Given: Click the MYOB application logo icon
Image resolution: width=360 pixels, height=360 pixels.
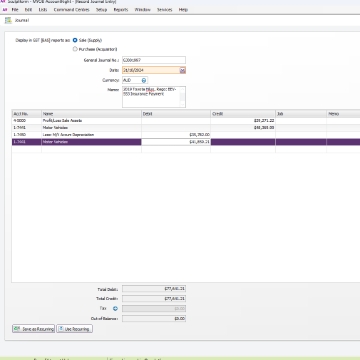Looking at the screenshot, I should 5,10.
